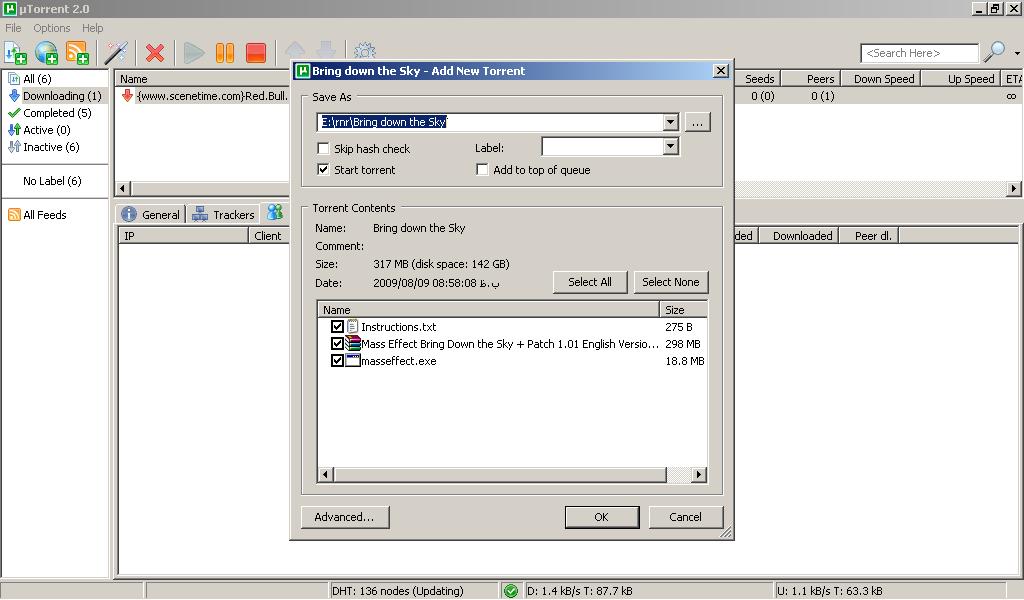Open the File menu
The width and height of the screenshot is (1024, 600).
13,28
